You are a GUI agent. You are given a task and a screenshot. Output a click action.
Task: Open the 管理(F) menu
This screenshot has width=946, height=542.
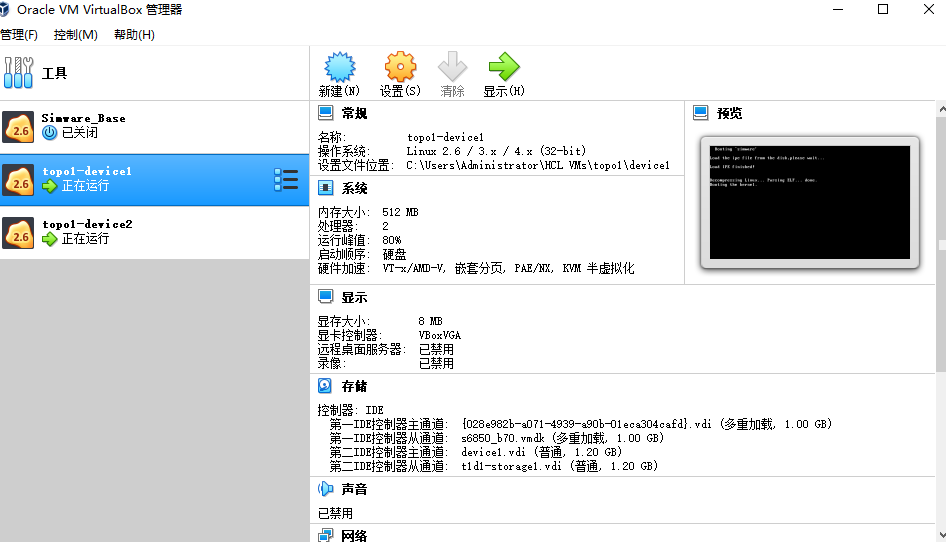point(19,35)
